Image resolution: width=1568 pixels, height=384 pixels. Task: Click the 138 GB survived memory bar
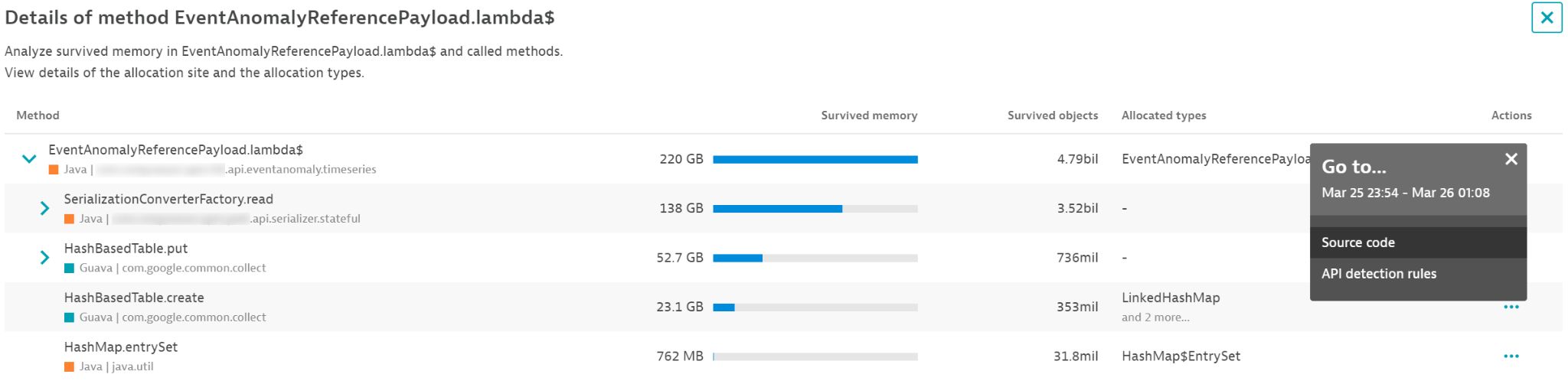[815, 209]
